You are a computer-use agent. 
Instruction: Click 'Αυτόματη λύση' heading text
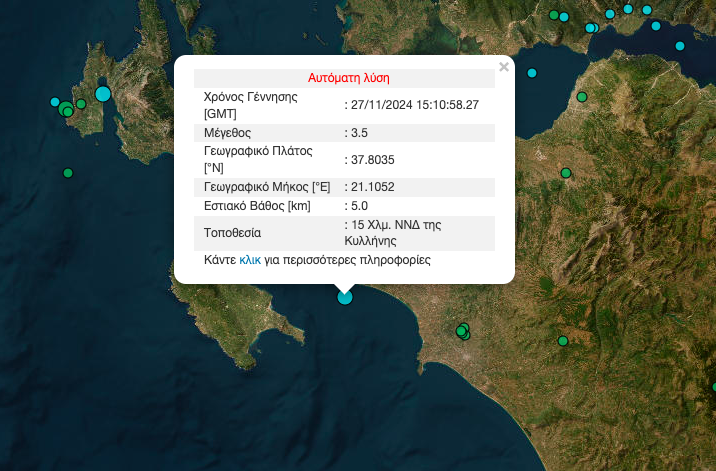348,78
